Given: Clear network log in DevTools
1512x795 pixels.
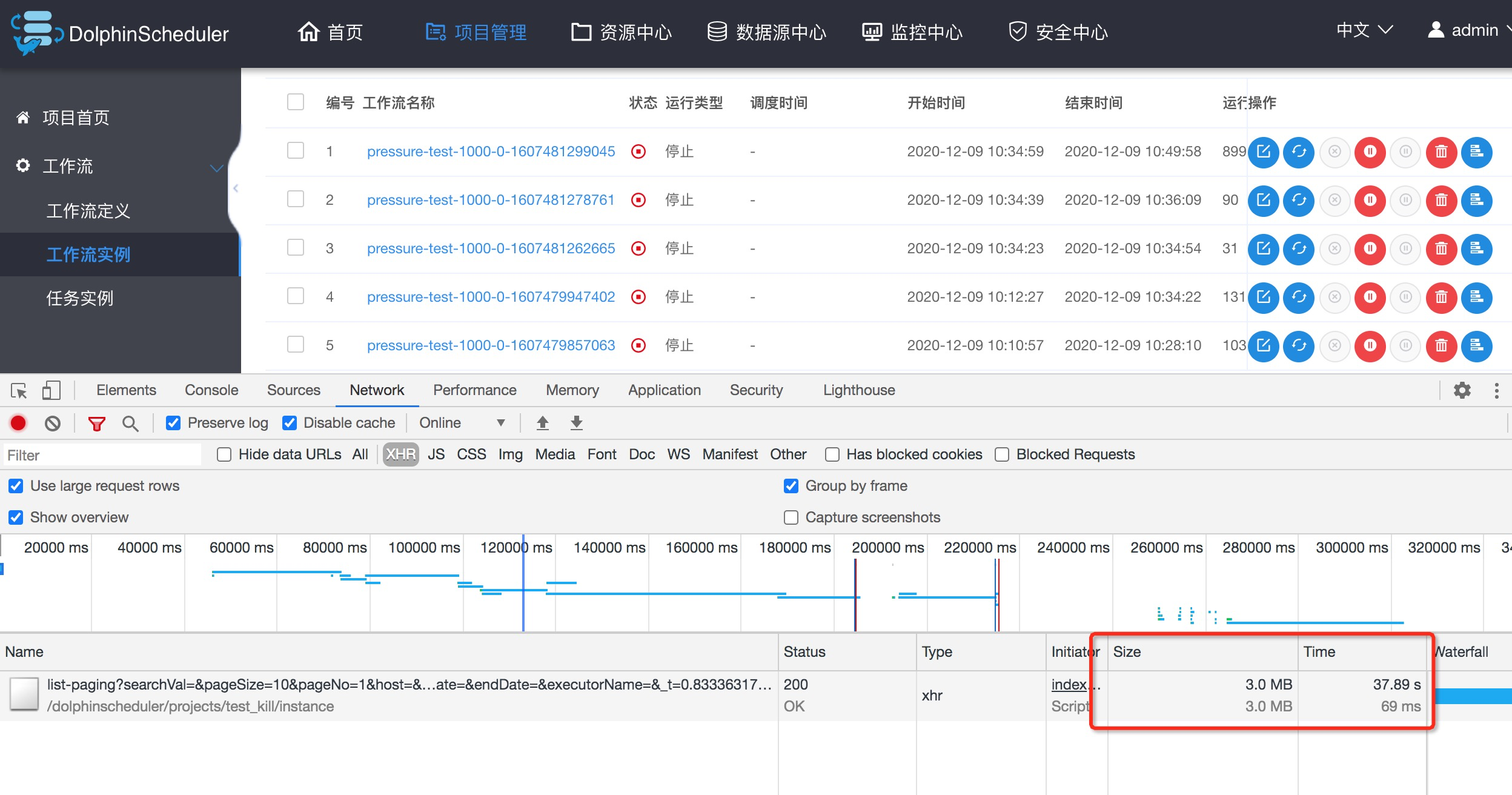Looking at the screenshot, I should click(x=53, y=423).
